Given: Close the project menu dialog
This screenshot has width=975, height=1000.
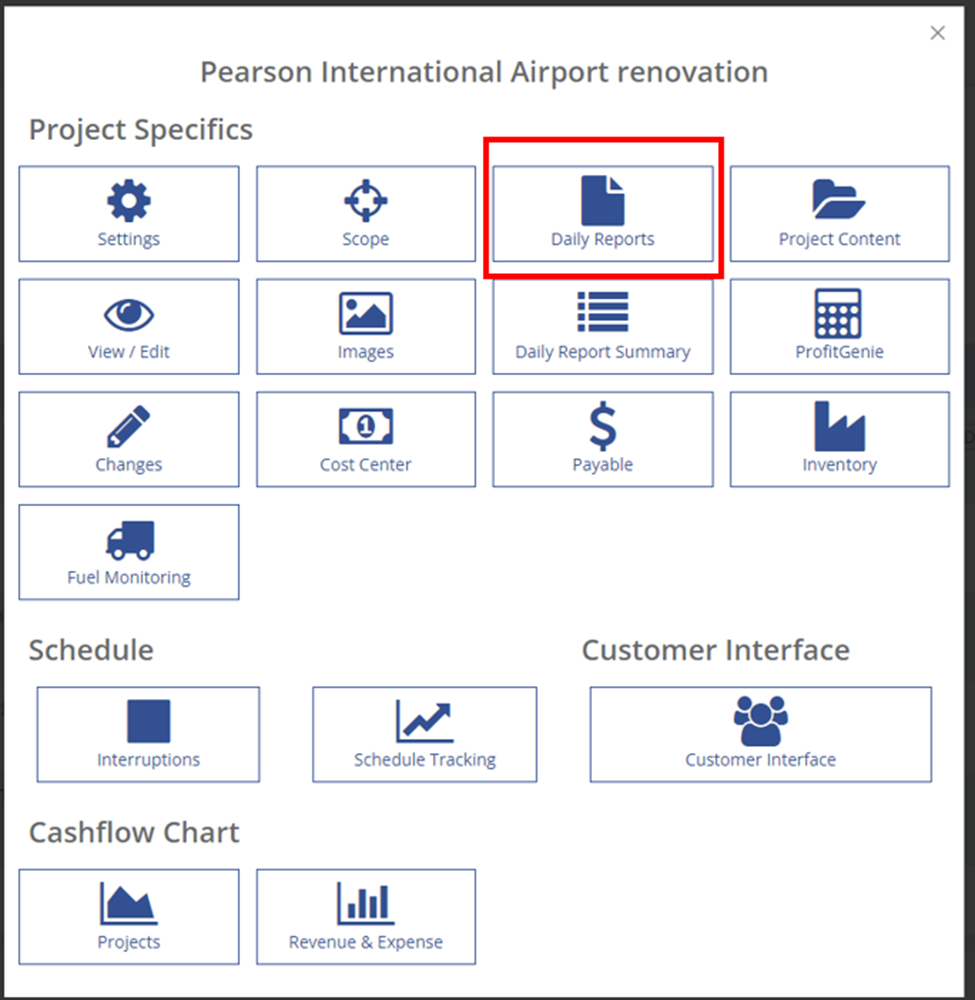Looking at the screenshot, I should pyautogui.click(x=937, y=33).
